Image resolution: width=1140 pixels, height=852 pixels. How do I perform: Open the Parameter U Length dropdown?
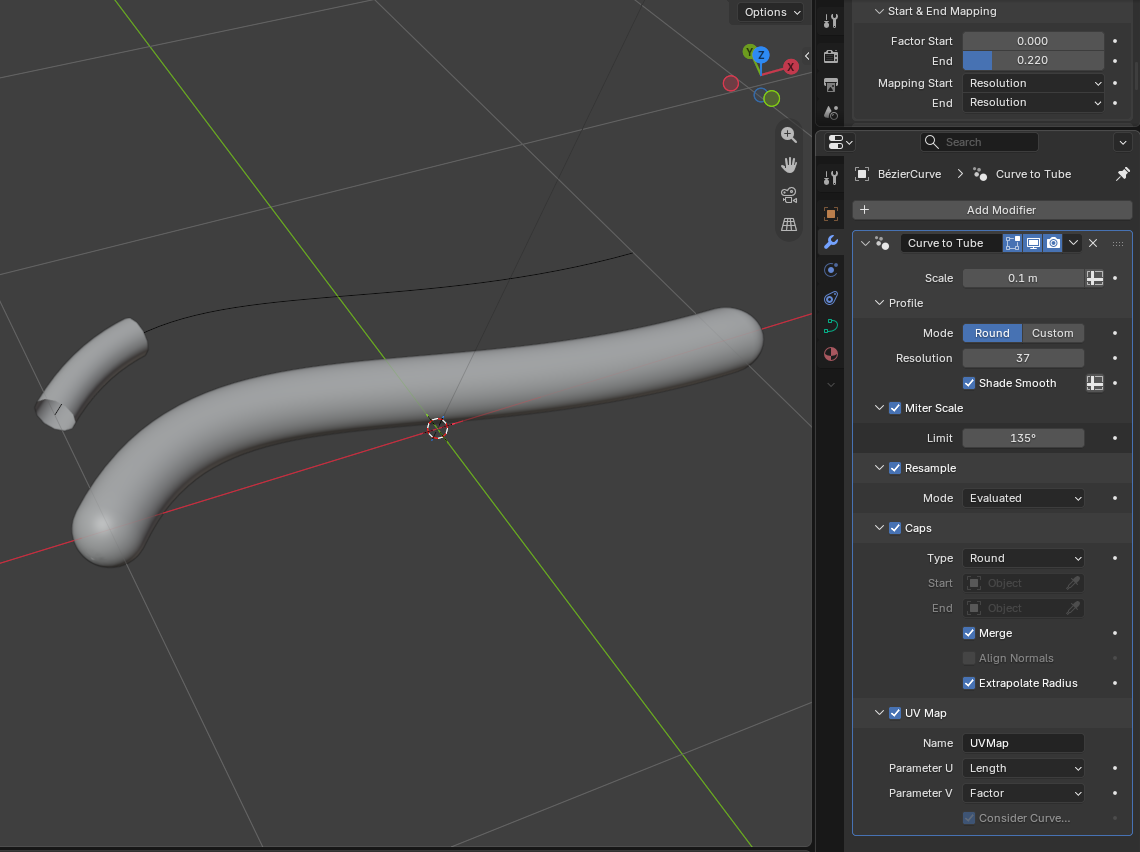pyautogui.click(x=1023, y=768)
